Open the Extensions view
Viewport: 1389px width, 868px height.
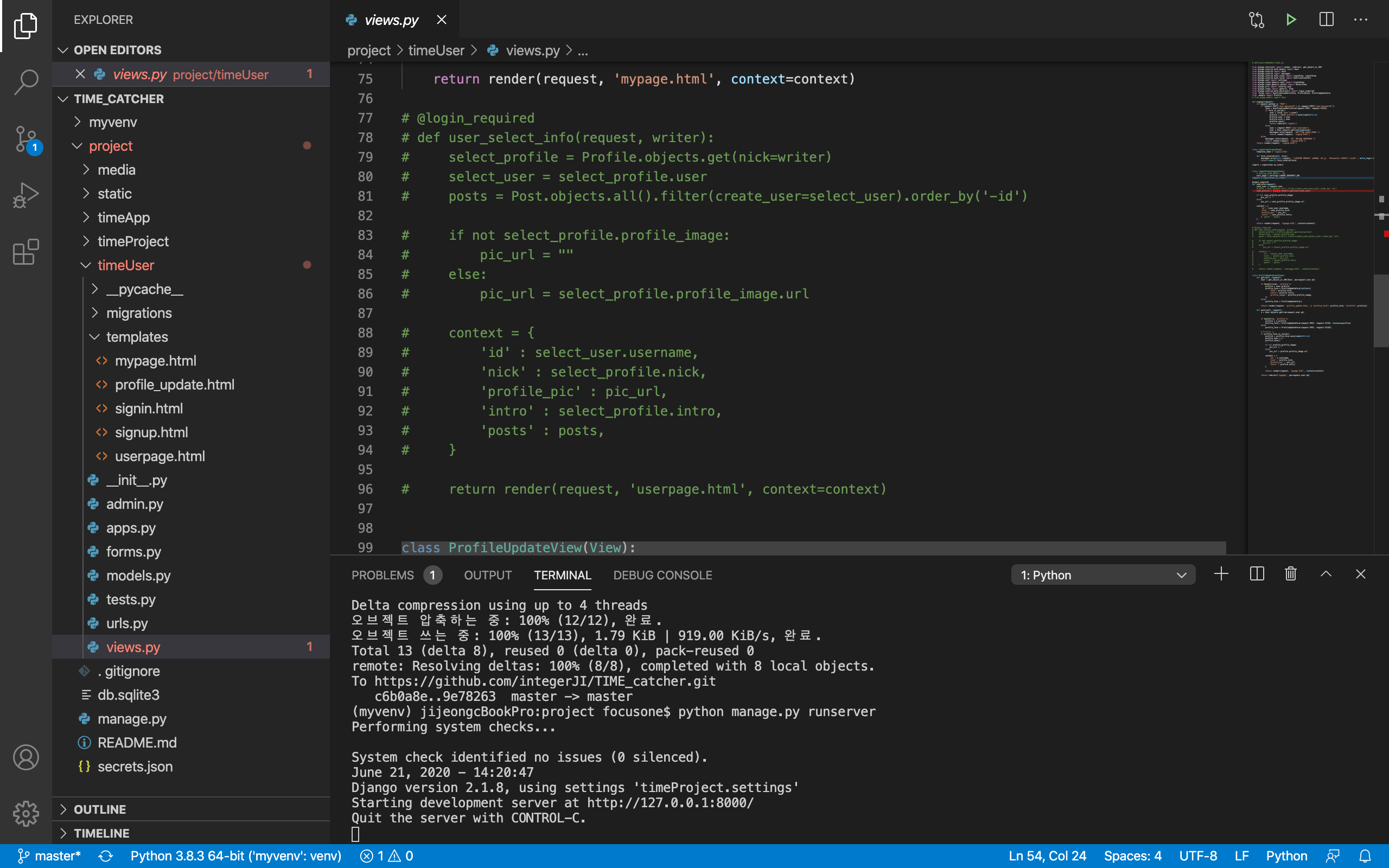tap(26, 252)
